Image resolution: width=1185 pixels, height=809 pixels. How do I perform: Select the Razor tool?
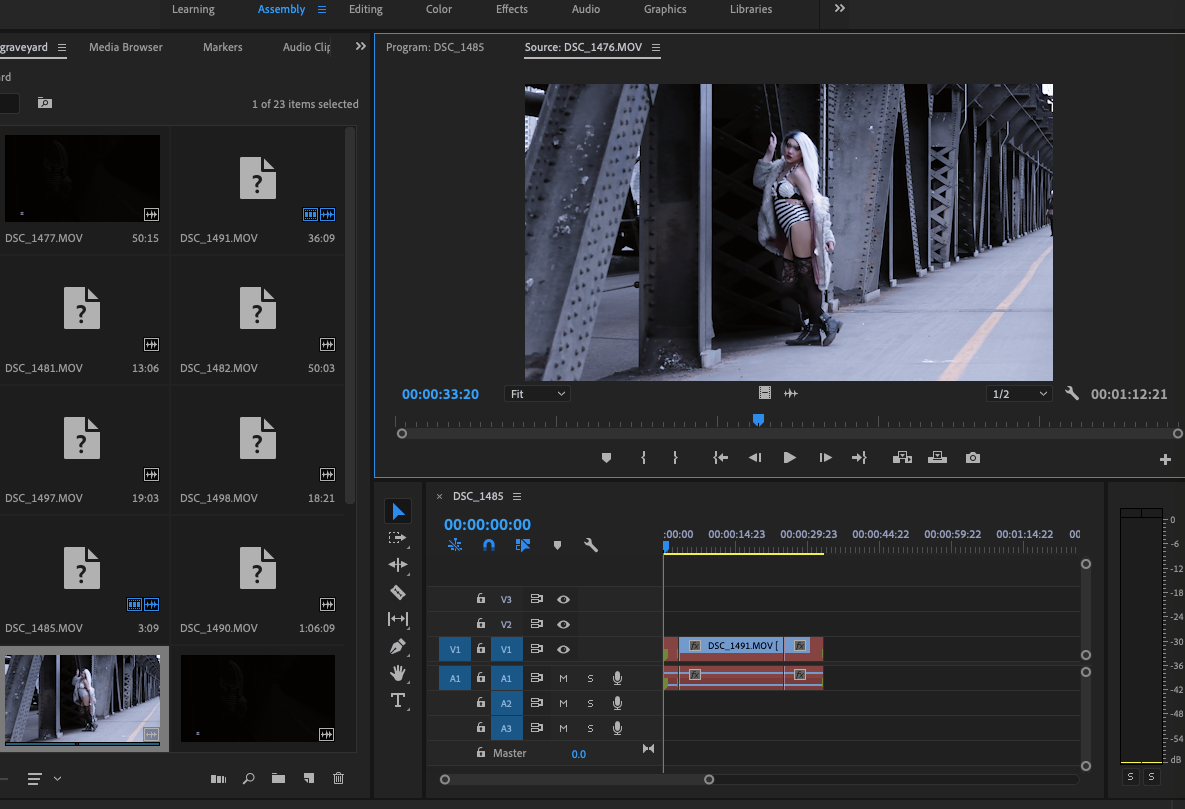pos(398,592)
